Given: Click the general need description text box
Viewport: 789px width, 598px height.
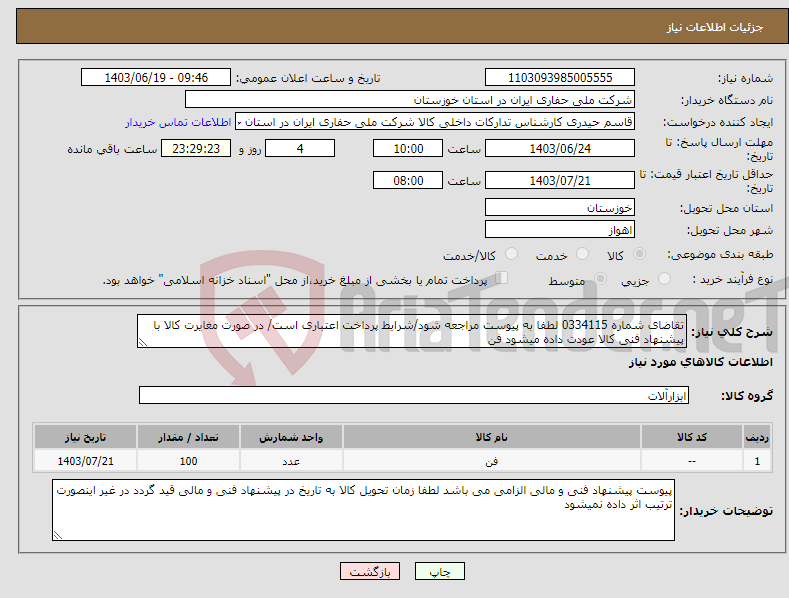Looking at the screenshot, I should tap(412, 331).
